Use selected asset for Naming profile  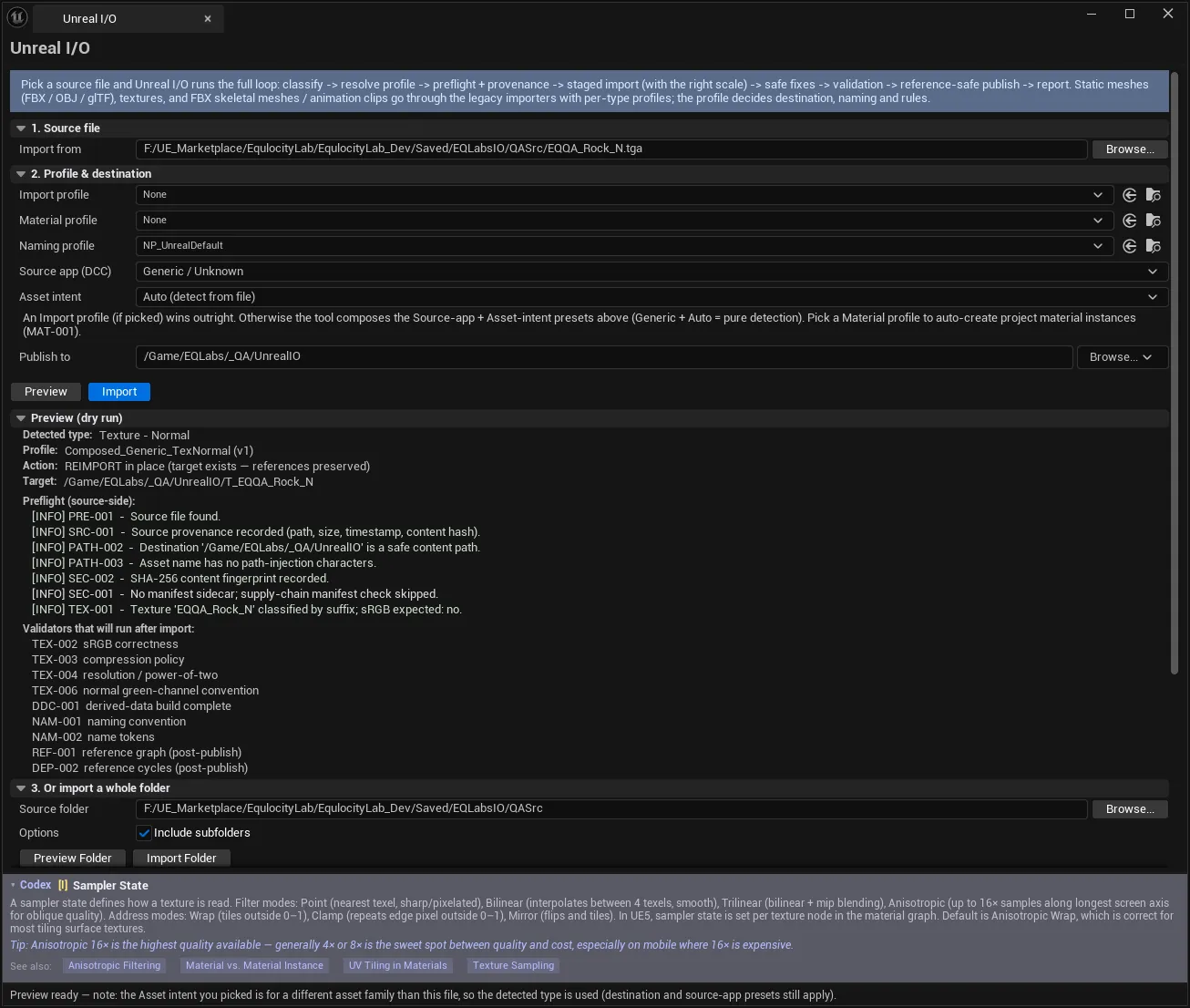click(1130, 246)
